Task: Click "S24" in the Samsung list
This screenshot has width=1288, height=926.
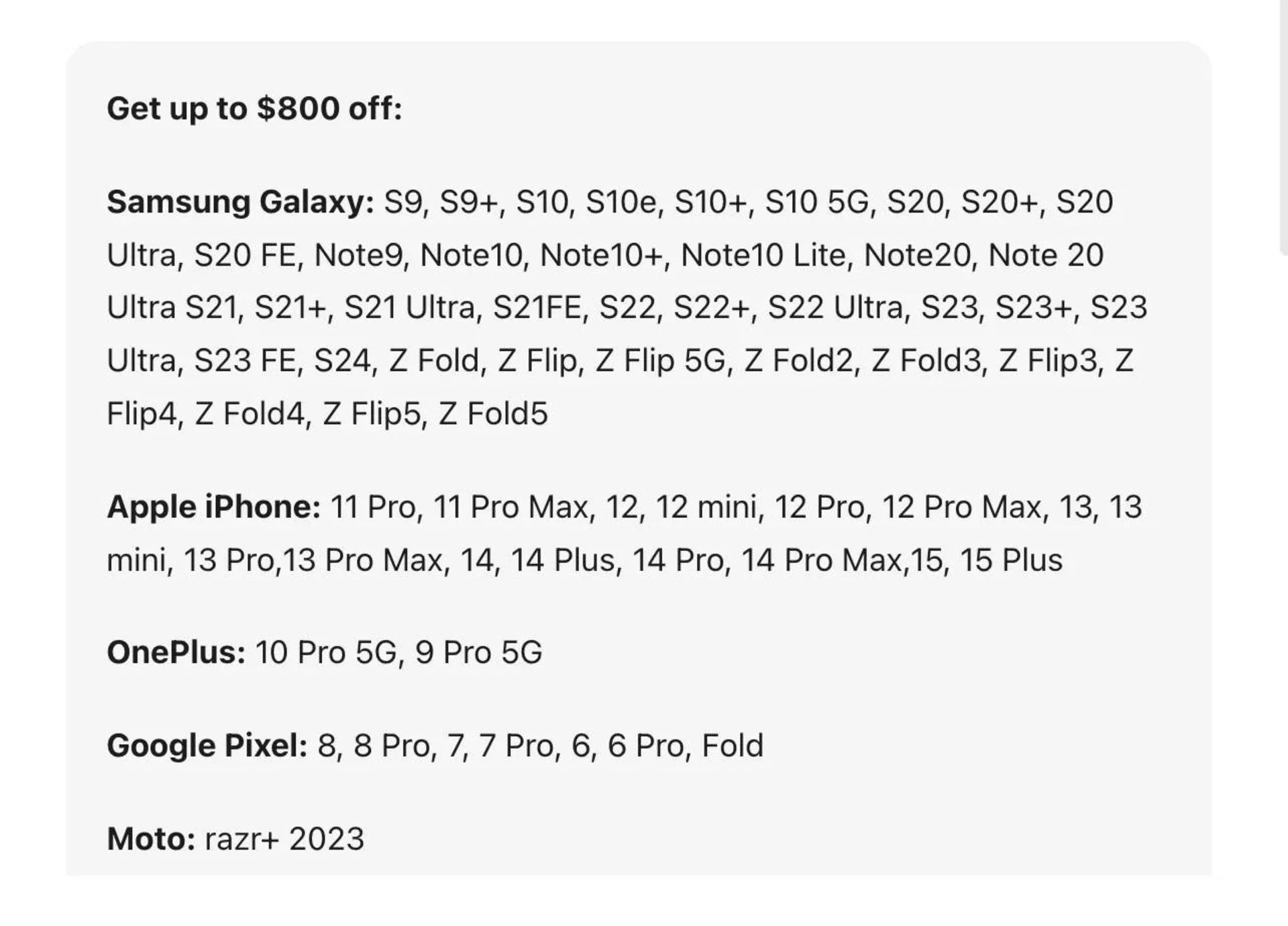Action: (x=341, y=360)
